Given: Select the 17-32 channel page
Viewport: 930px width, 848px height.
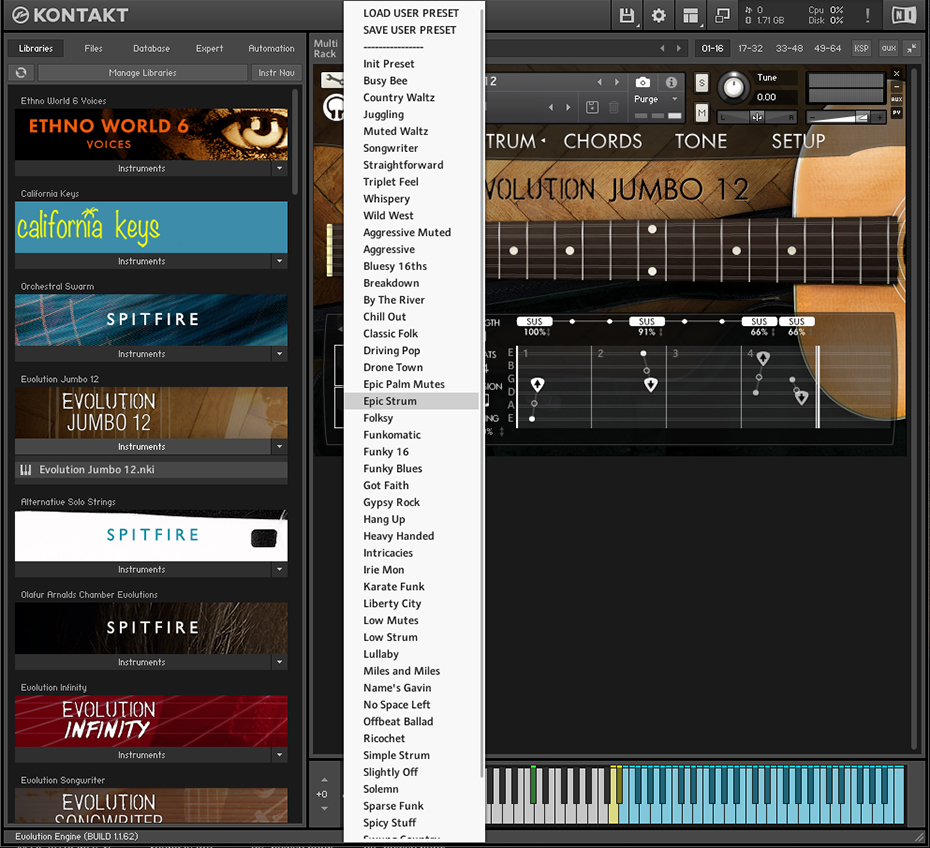Looking at the screenshot, I should click(x=750, y=49).
